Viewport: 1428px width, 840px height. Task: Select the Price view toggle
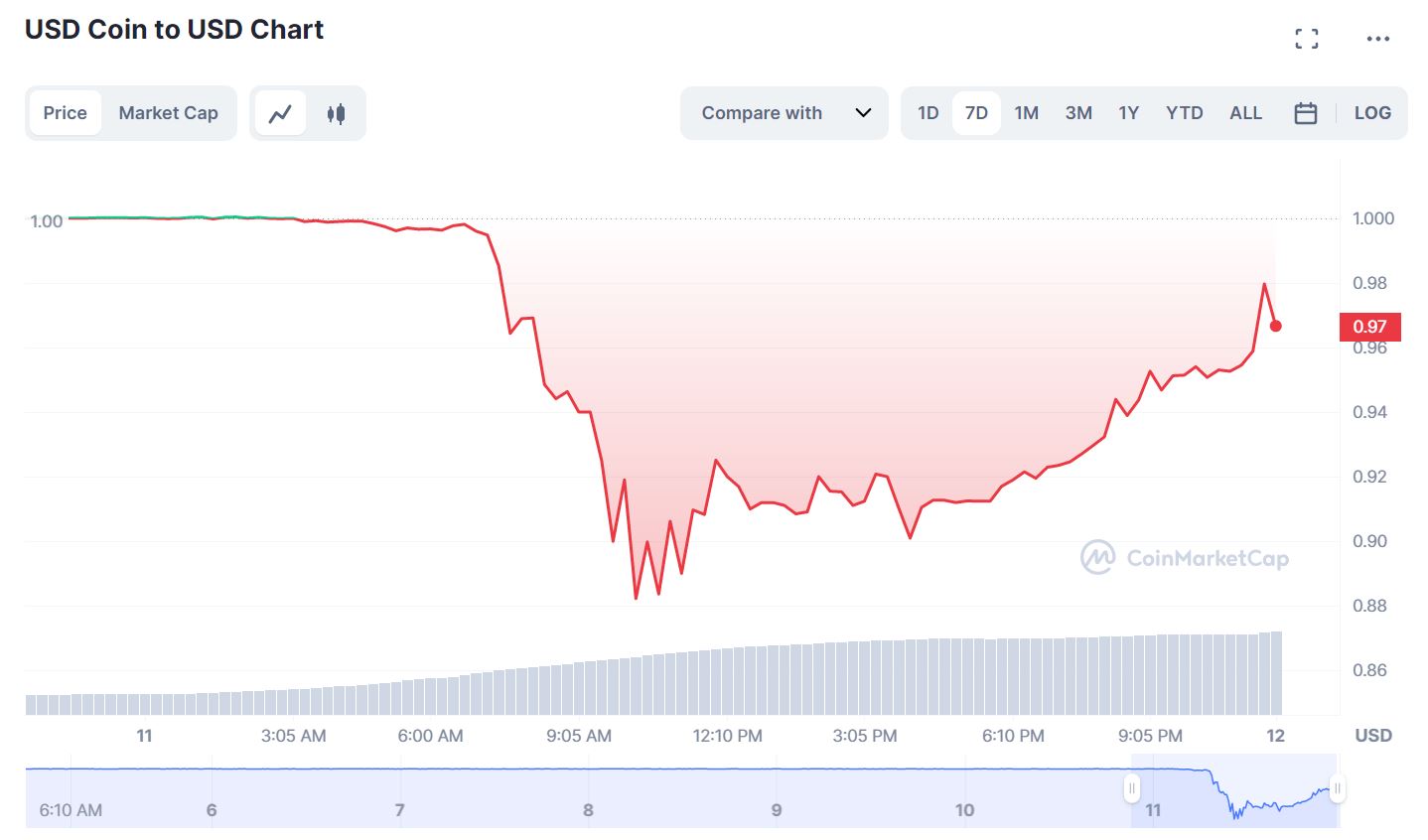[66, 113]
